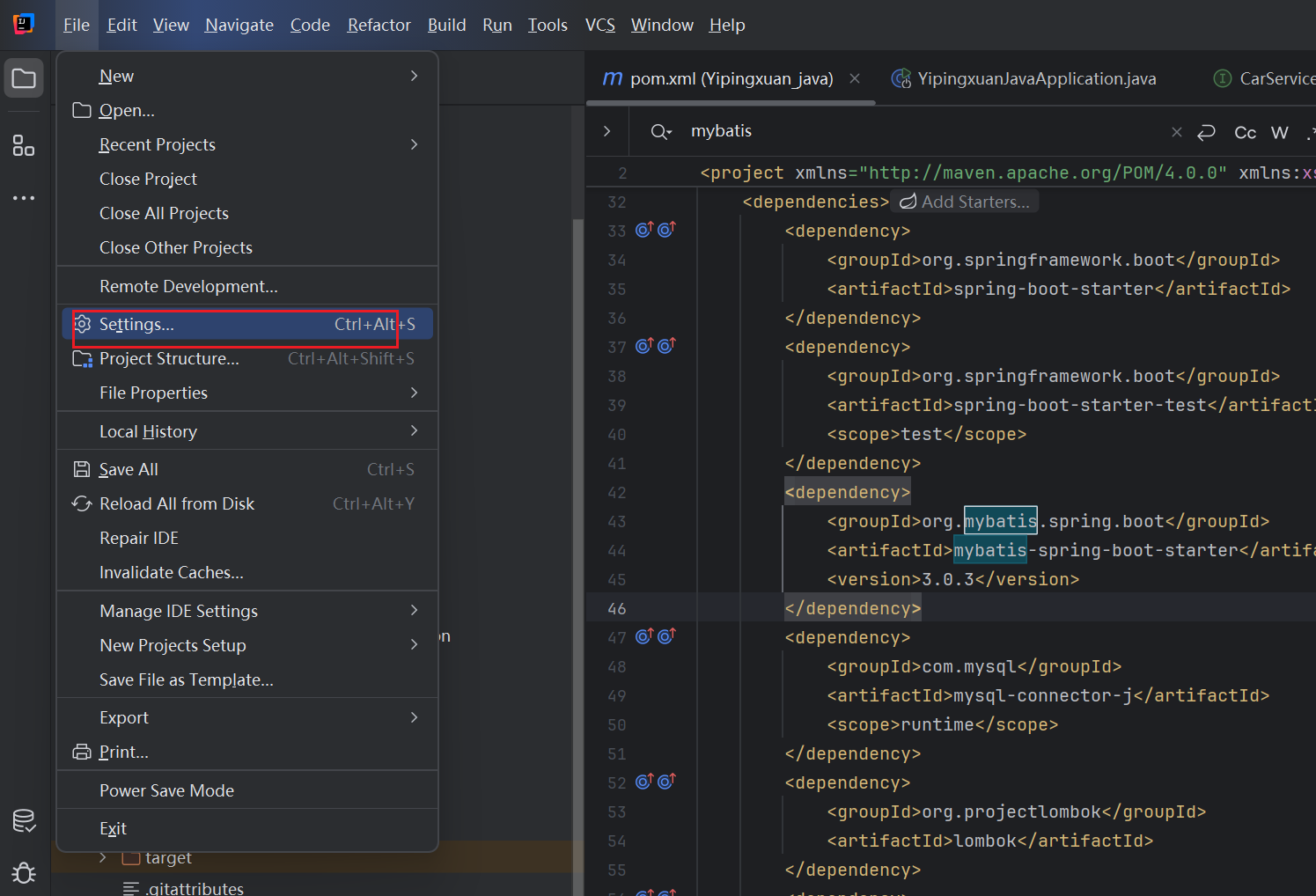Image resolution: width=1316 pixels, height=896 pixels.
Task: Toggle Match Case (Cc) search option
Action: click(x=1245, y=132)
